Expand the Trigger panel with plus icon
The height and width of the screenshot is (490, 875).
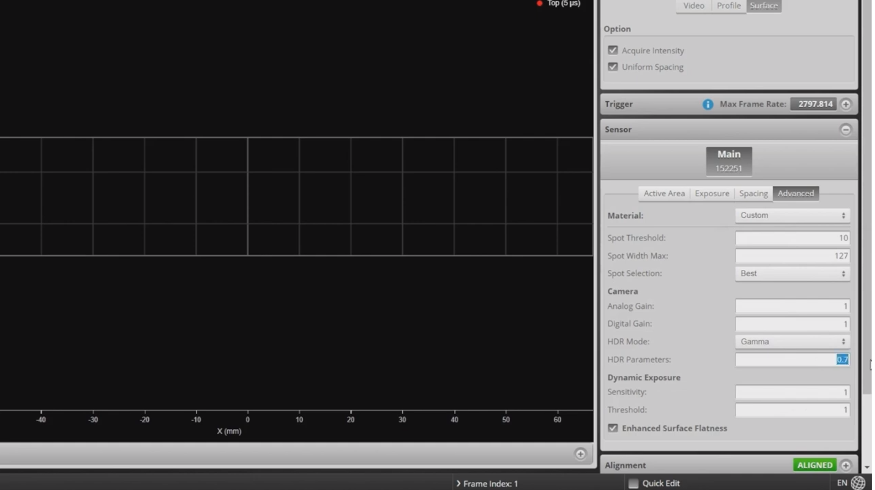pos(845,104)
